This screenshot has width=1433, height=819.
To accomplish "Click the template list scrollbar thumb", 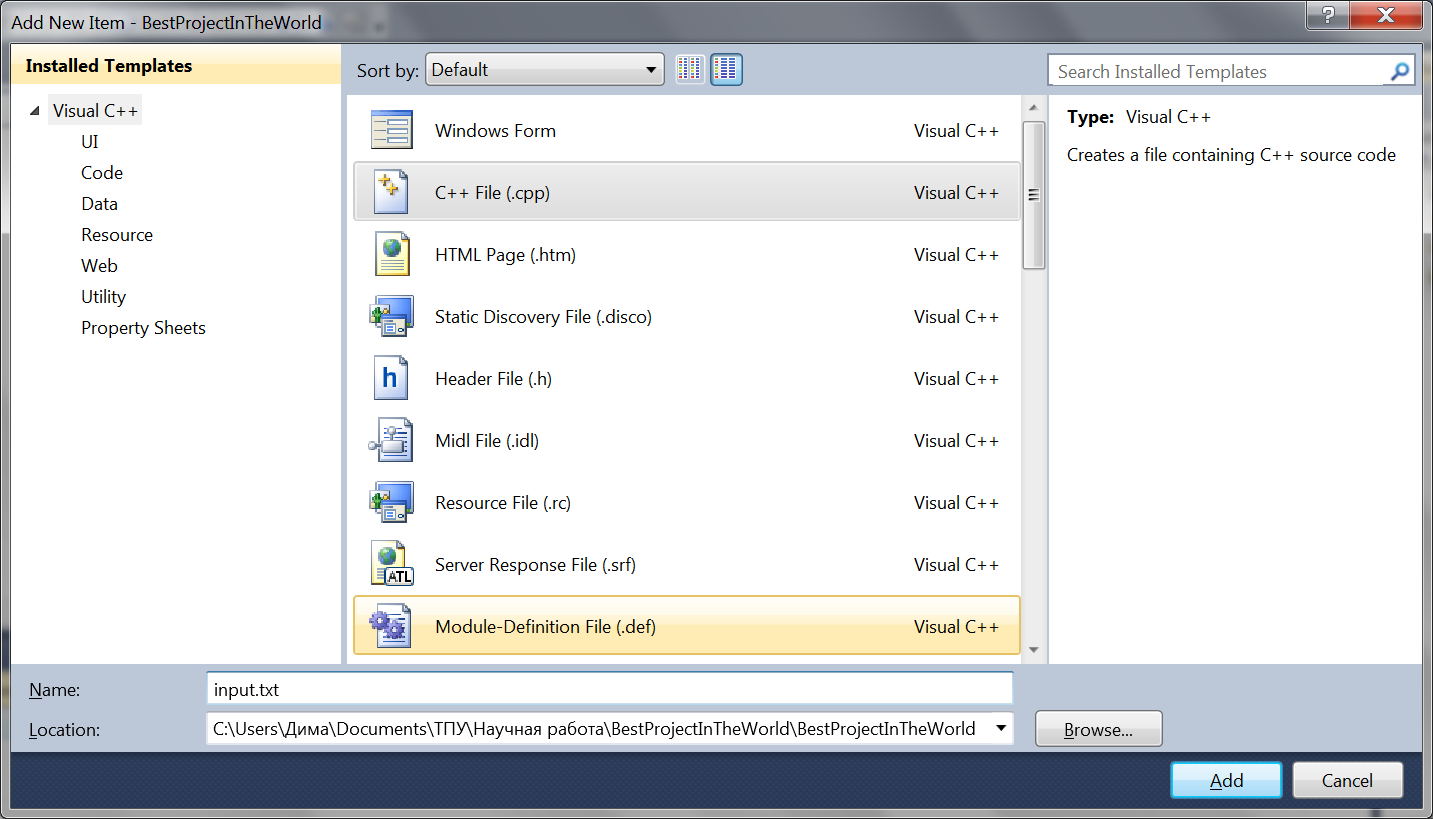I will 1034,195.
